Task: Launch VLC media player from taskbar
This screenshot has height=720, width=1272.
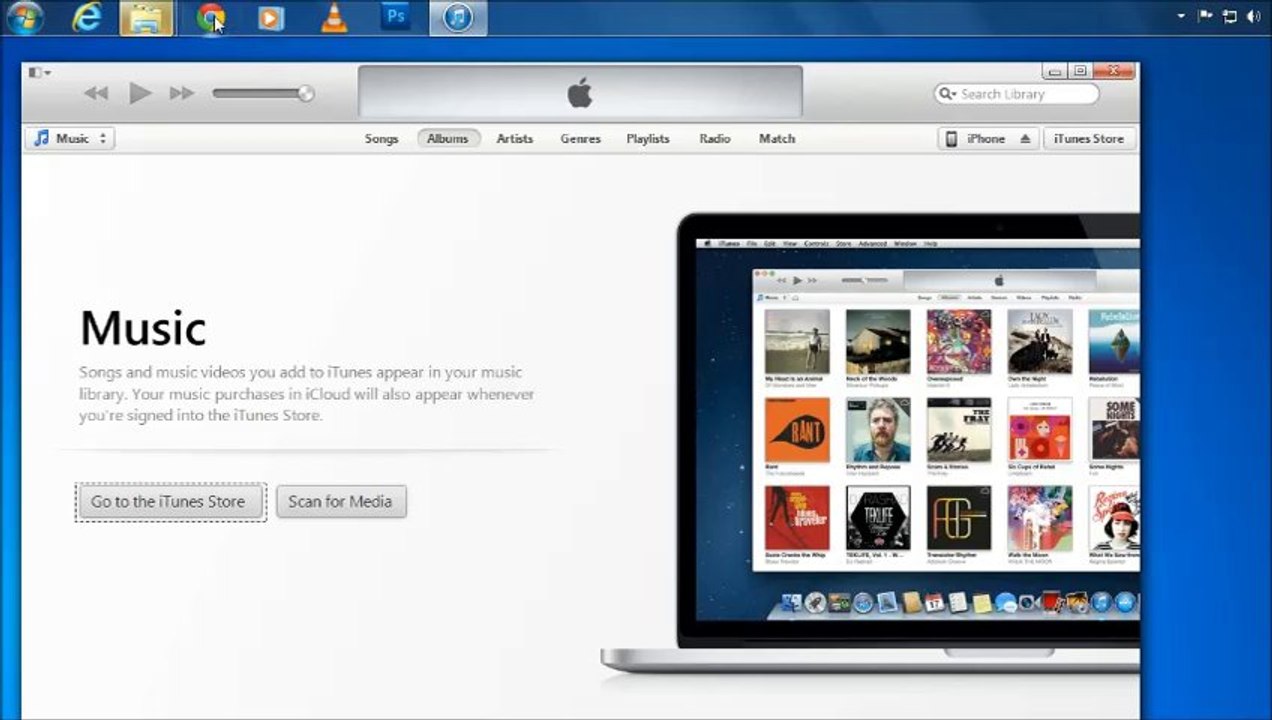Action: click(334, 17)
